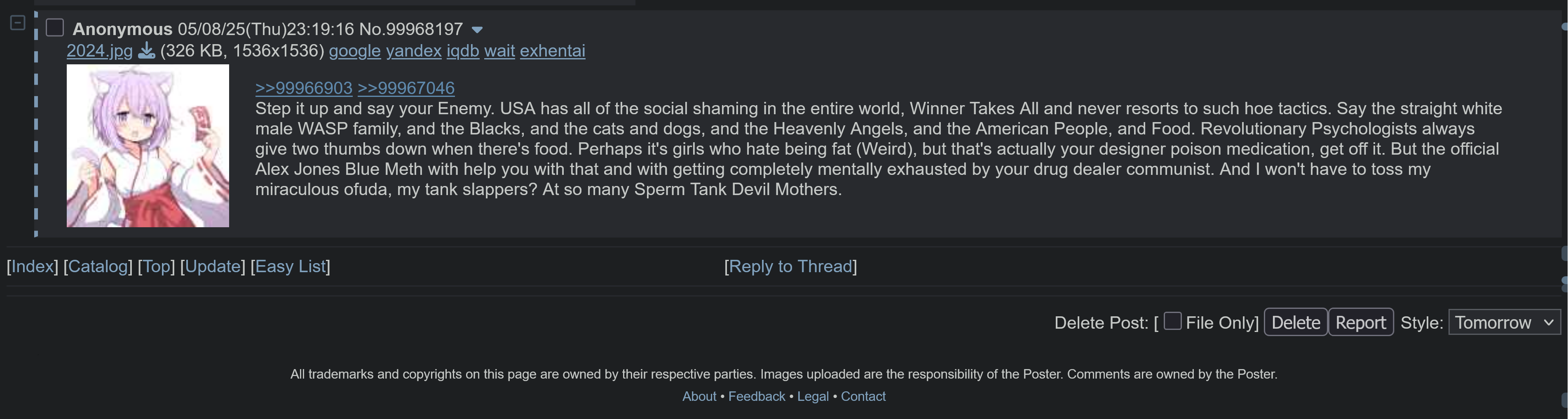Collapse the post with the minus icon
This screenshot has height=419, width=1568.
pos(18,23)
